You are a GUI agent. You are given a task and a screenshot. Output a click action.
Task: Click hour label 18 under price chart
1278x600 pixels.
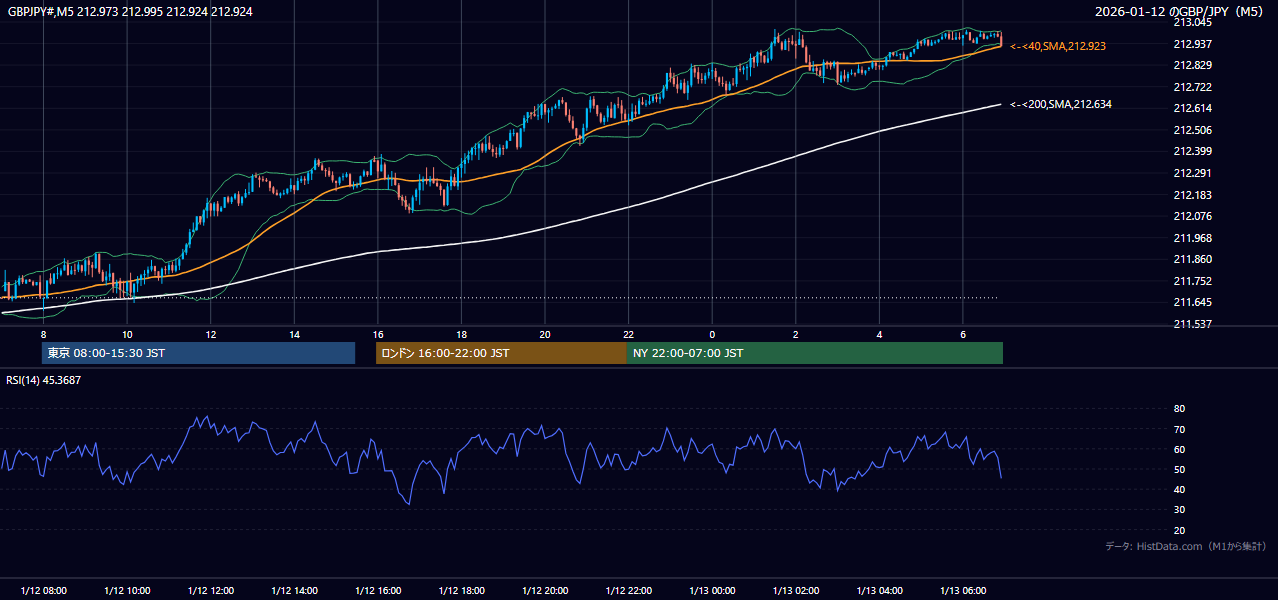461,334
